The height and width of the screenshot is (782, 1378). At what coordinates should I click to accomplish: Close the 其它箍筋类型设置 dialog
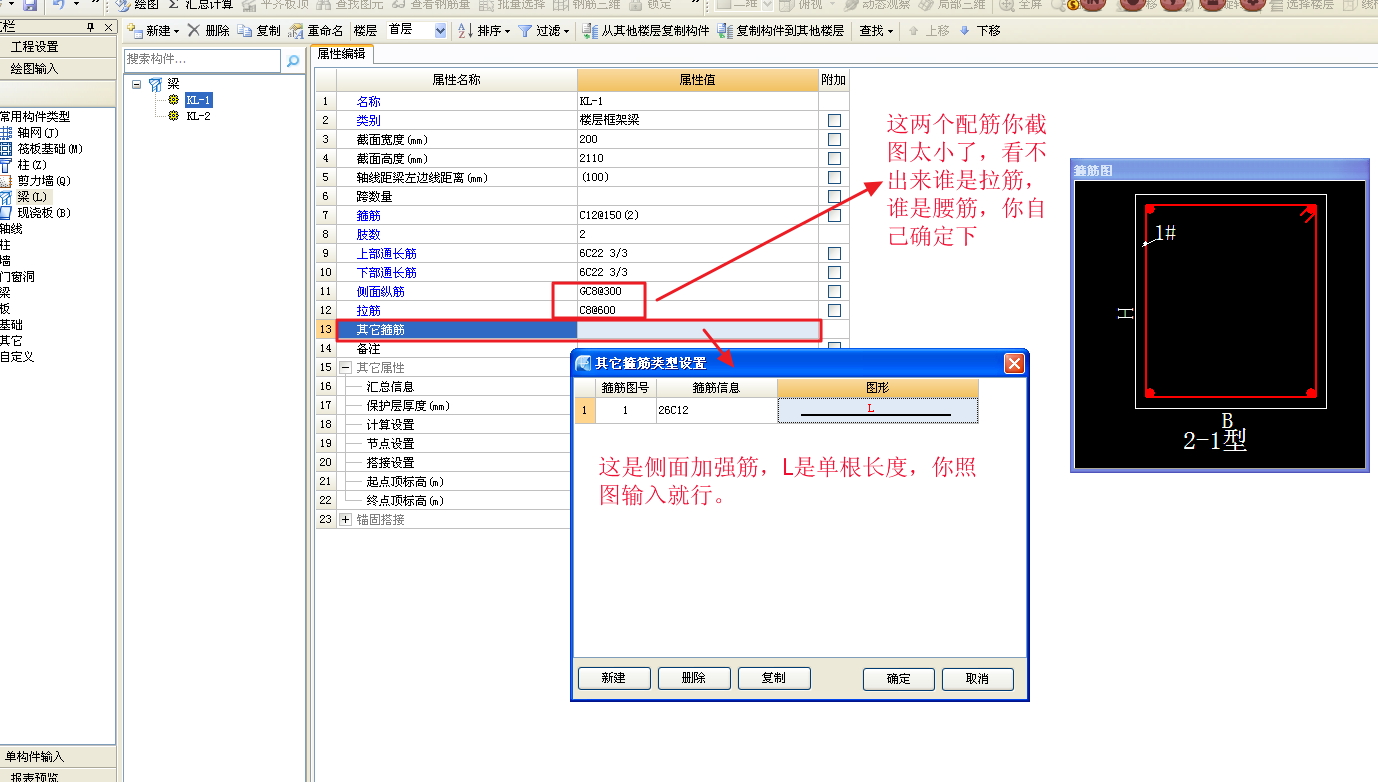tap(1014, 363)
